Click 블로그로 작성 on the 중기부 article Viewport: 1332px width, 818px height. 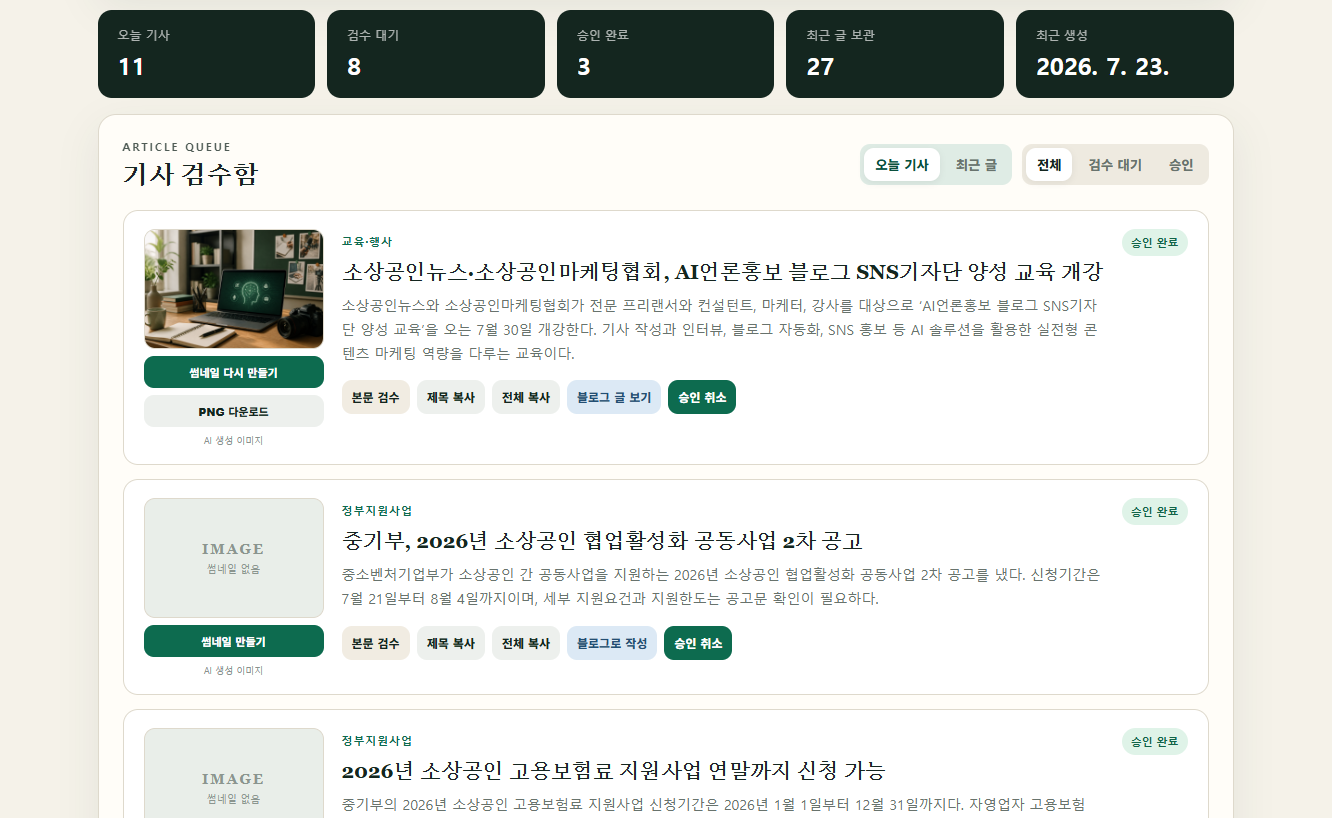pos(612,643)
